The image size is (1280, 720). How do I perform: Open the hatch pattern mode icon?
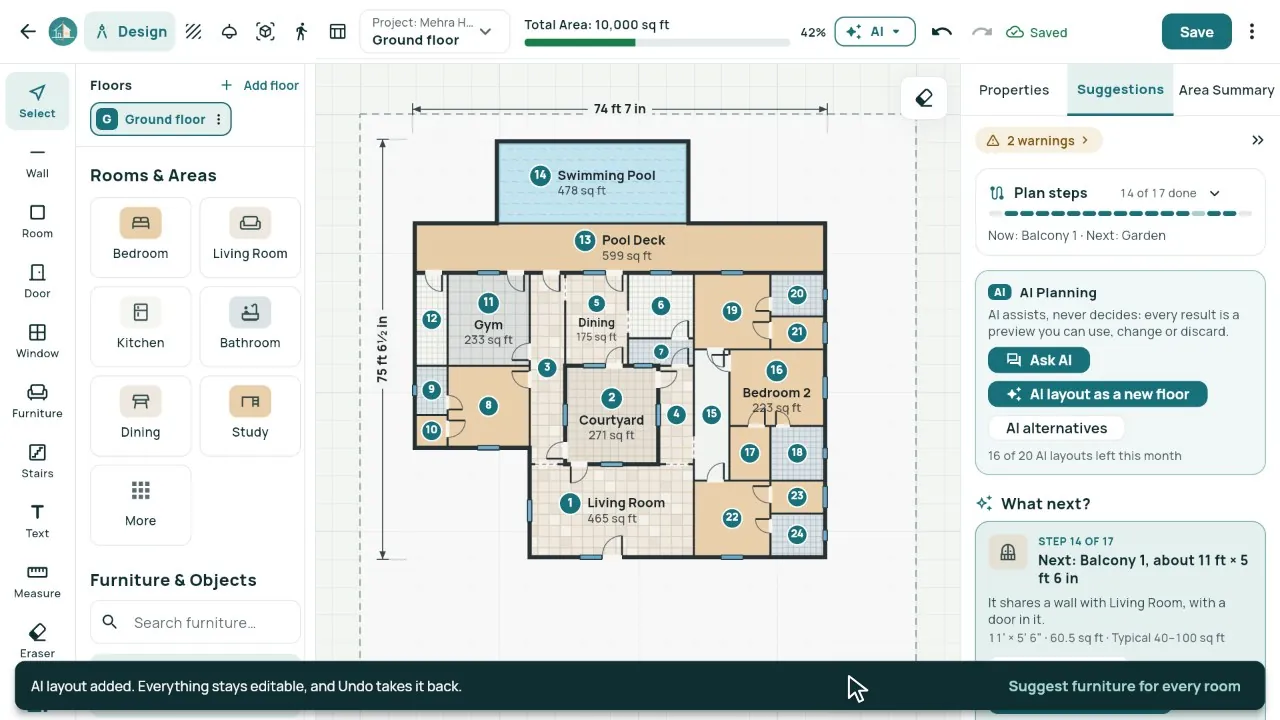pyautogui.click(x=194, y=32)
